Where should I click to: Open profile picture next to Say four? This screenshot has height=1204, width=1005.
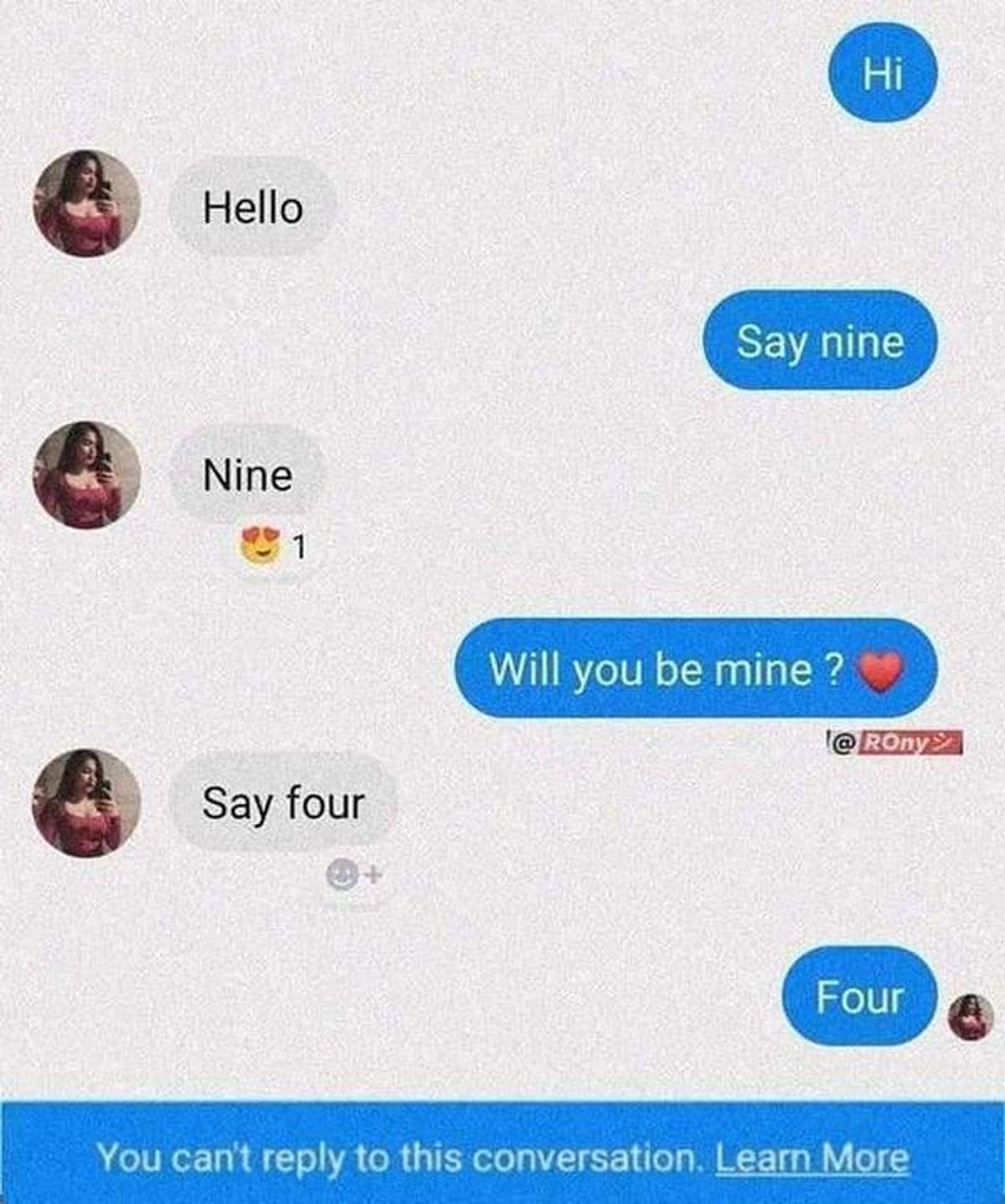pos(86,803)
